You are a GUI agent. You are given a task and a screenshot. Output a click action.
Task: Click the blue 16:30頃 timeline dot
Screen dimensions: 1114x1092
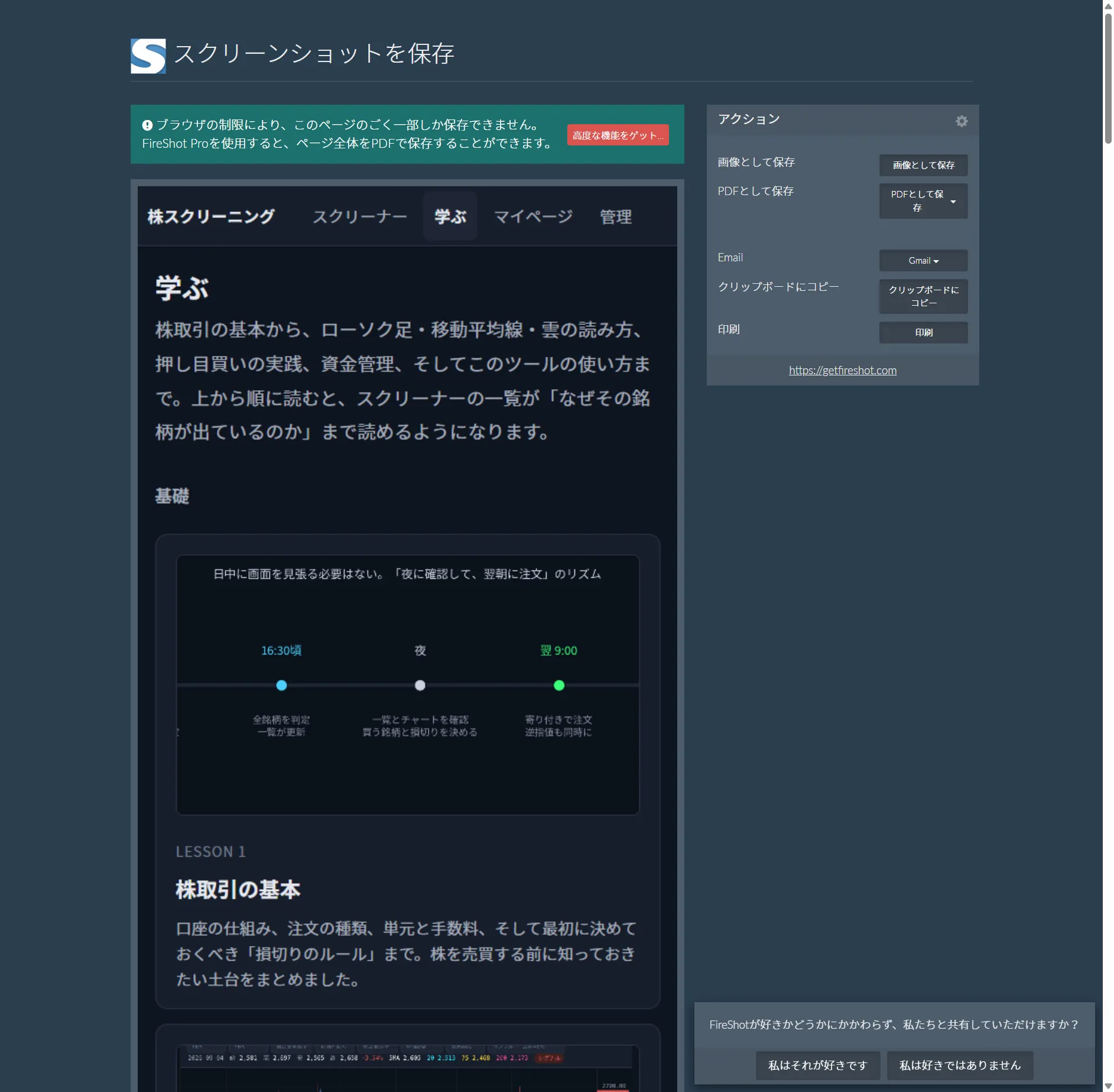click(281, 685)
